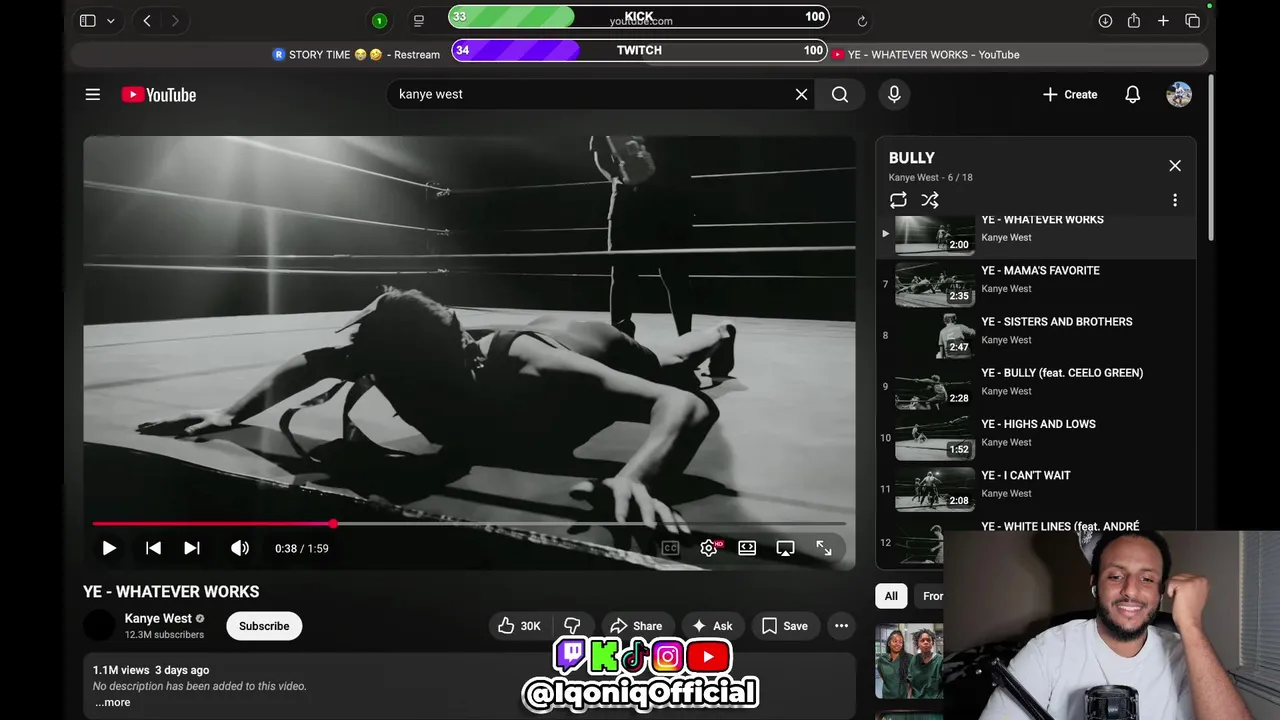Go forward in Safari history
Viewport: 1280px width, 720px height.
(176, 21)
